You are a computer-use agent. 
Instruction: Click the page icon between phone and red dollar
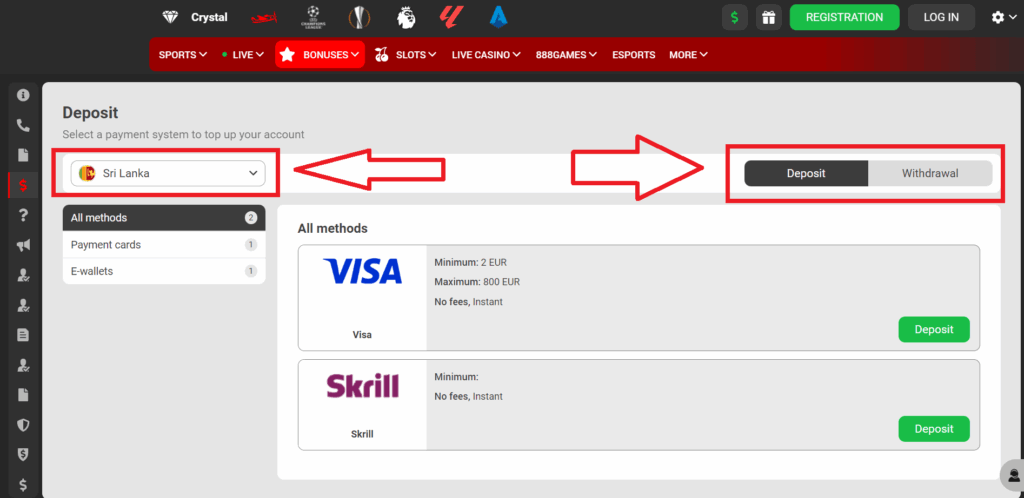click(24, 155)
